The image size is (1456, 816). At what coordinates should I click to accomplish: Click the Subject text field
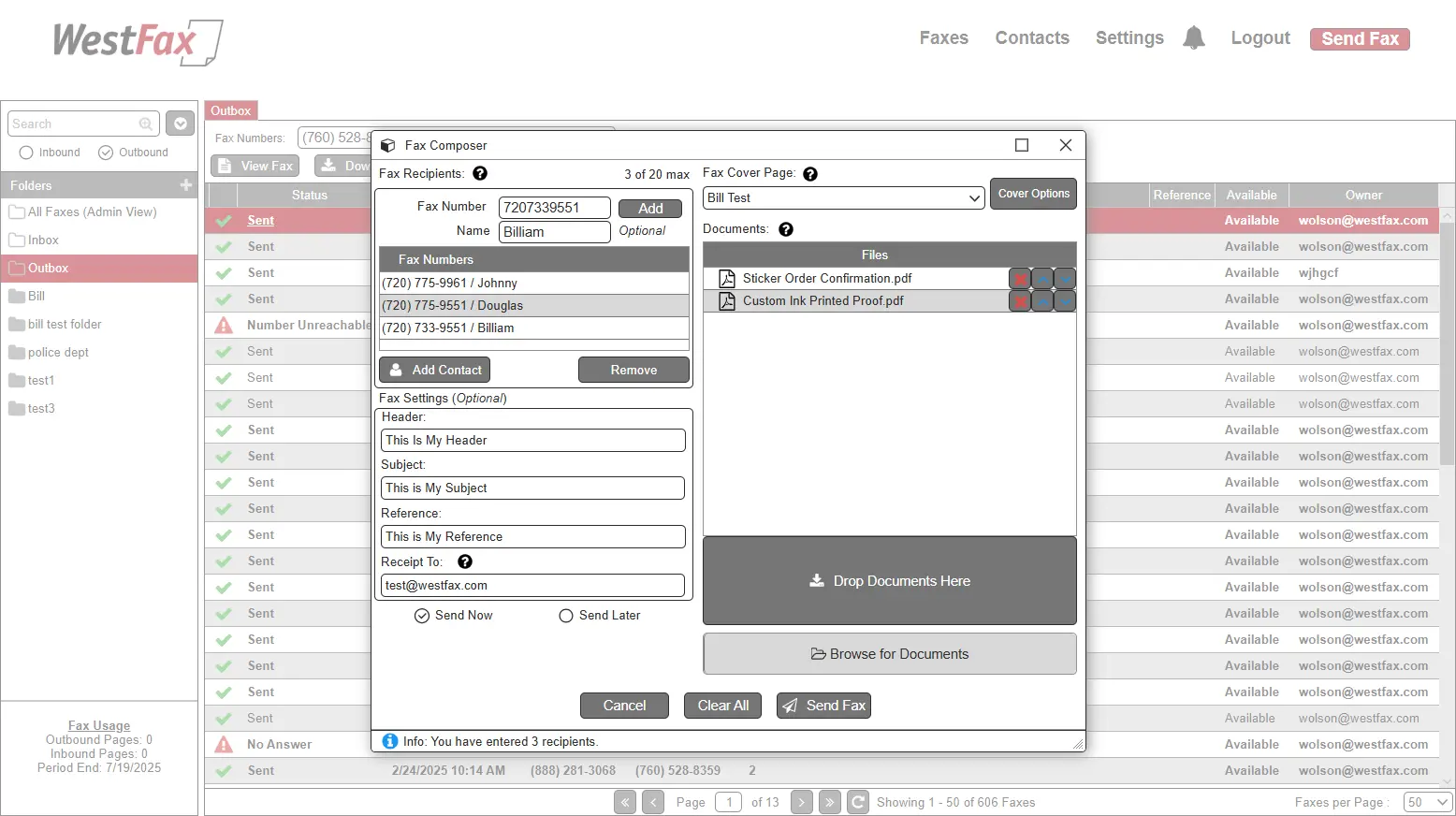point(532,488)
